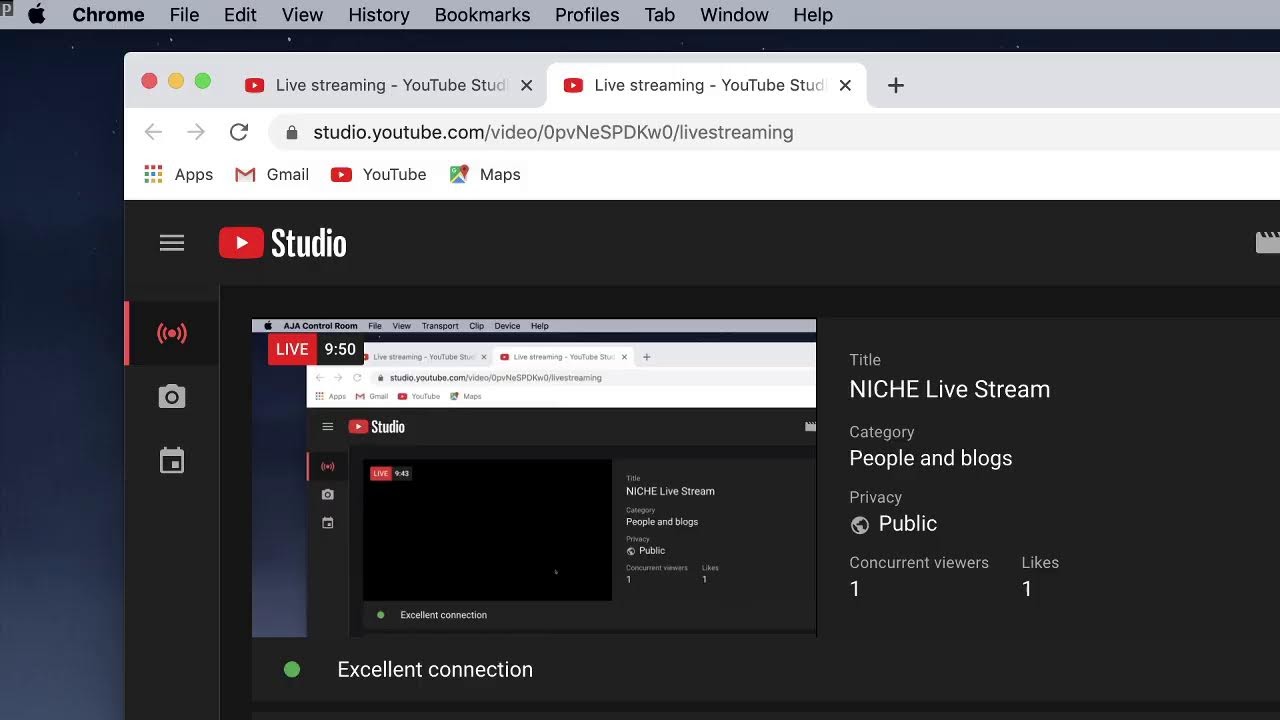Click the globe icon beside Public

[859, 525]
